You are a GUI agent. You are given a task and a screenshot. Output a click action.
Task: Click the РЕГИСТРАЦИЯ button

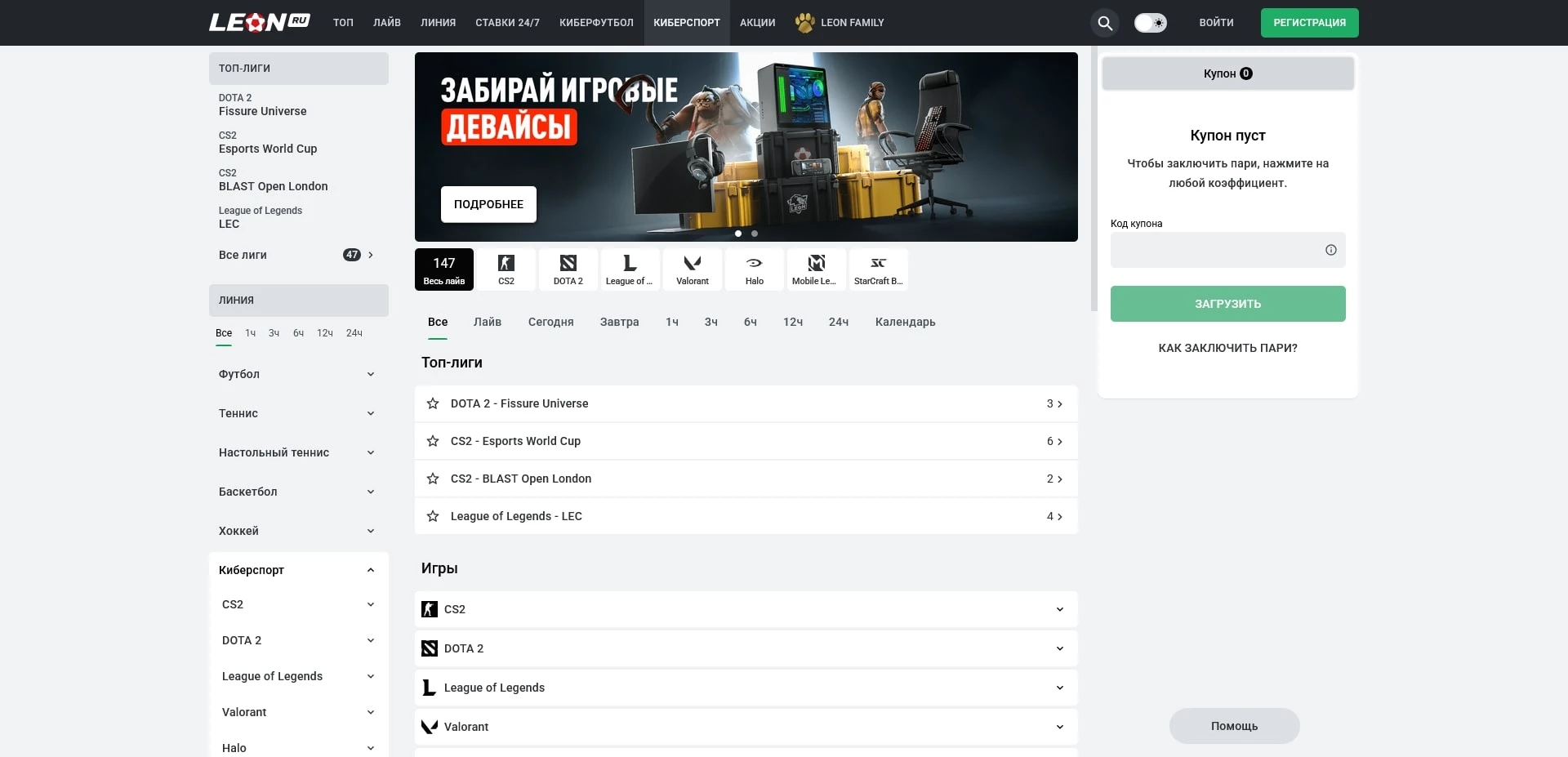(1310, 23)
